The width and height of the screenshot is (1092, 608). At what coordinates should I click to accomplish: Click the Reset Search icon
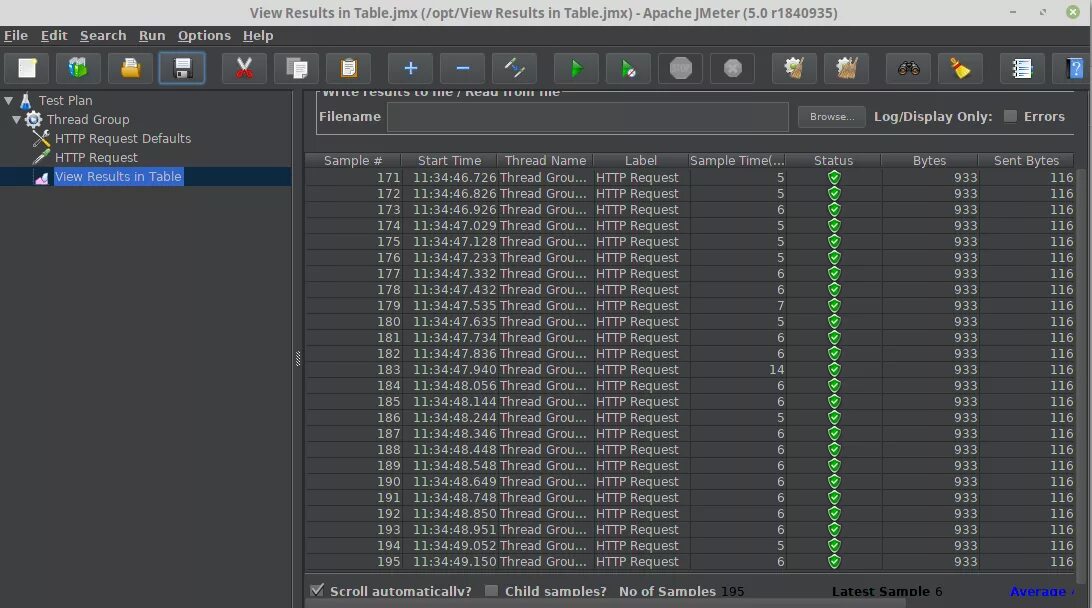coord(960,68)
